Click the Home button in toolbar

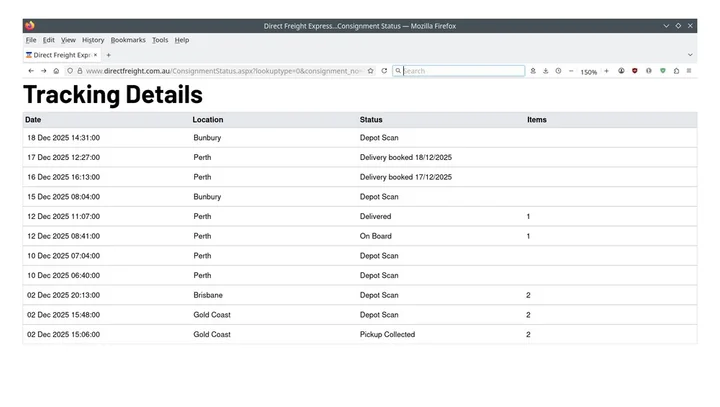click(x=56, y=71)
